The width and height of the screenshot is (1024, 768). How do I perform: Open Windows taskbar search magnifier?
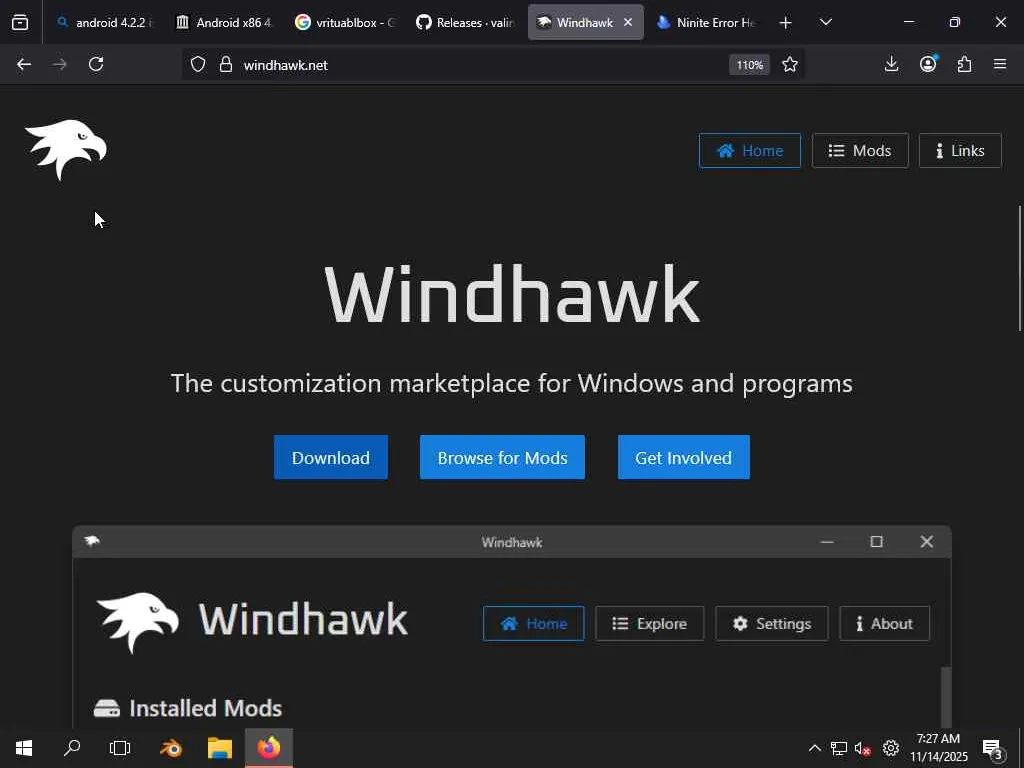72,748
